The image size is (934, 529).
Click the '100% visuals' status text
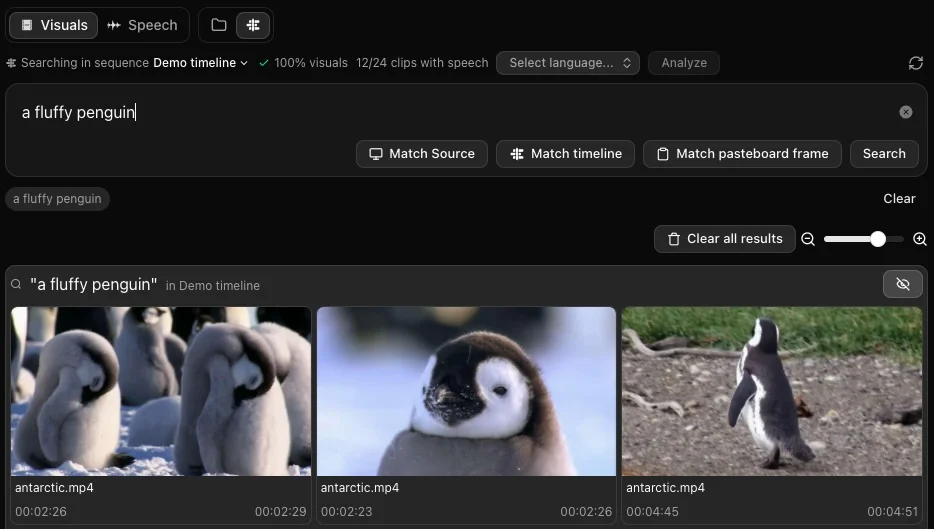coord(310,63)
